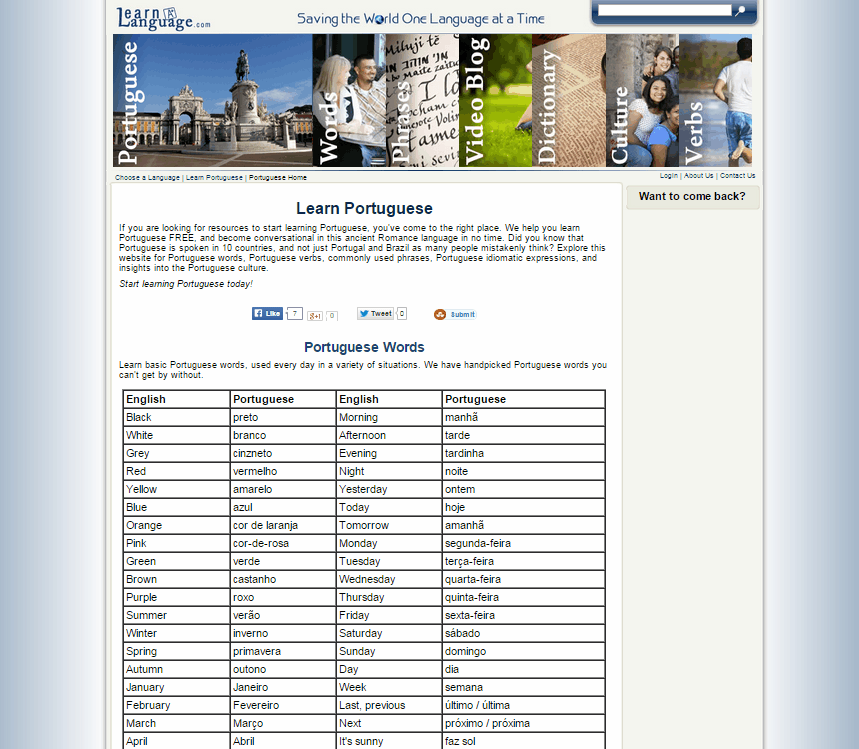Click the Google +1 button
The width and height of the screenshot is (859, 749).
[x=315, y=316]
